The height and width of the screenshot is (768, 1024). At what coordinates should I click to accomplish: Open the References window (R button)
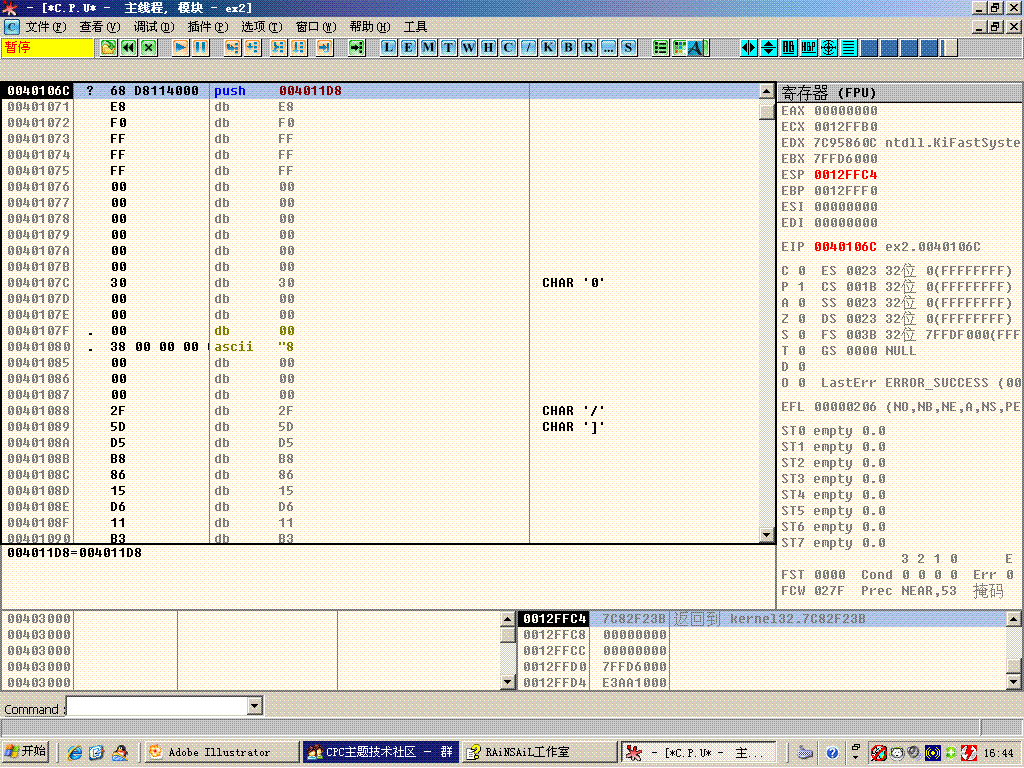(x=589, y=48)
